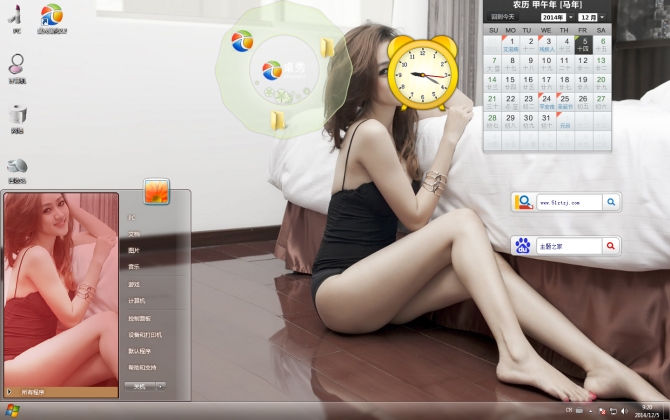Select December 20 in the calendar

click(602, 83)
